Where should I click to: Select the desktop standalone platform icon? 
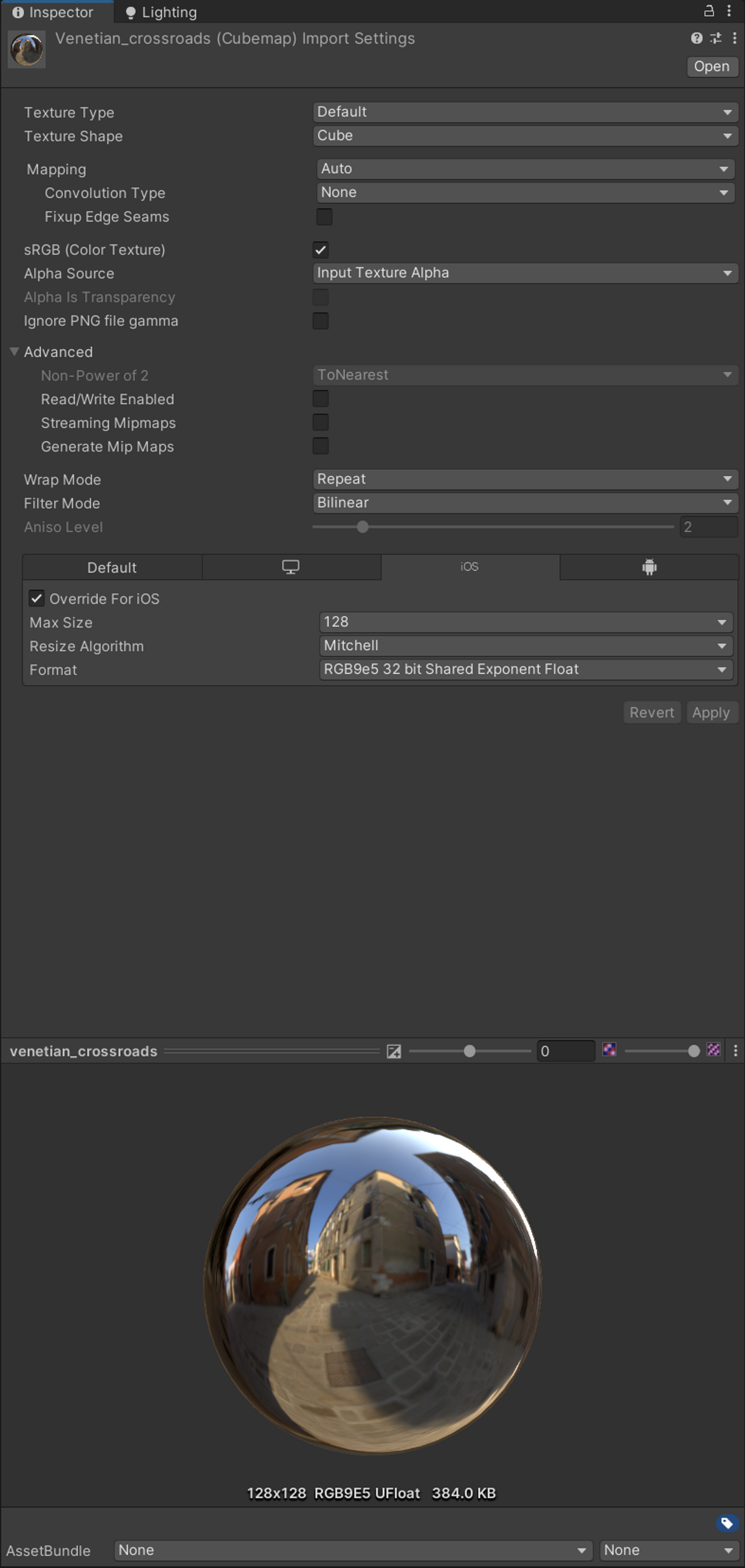(291, 567)
